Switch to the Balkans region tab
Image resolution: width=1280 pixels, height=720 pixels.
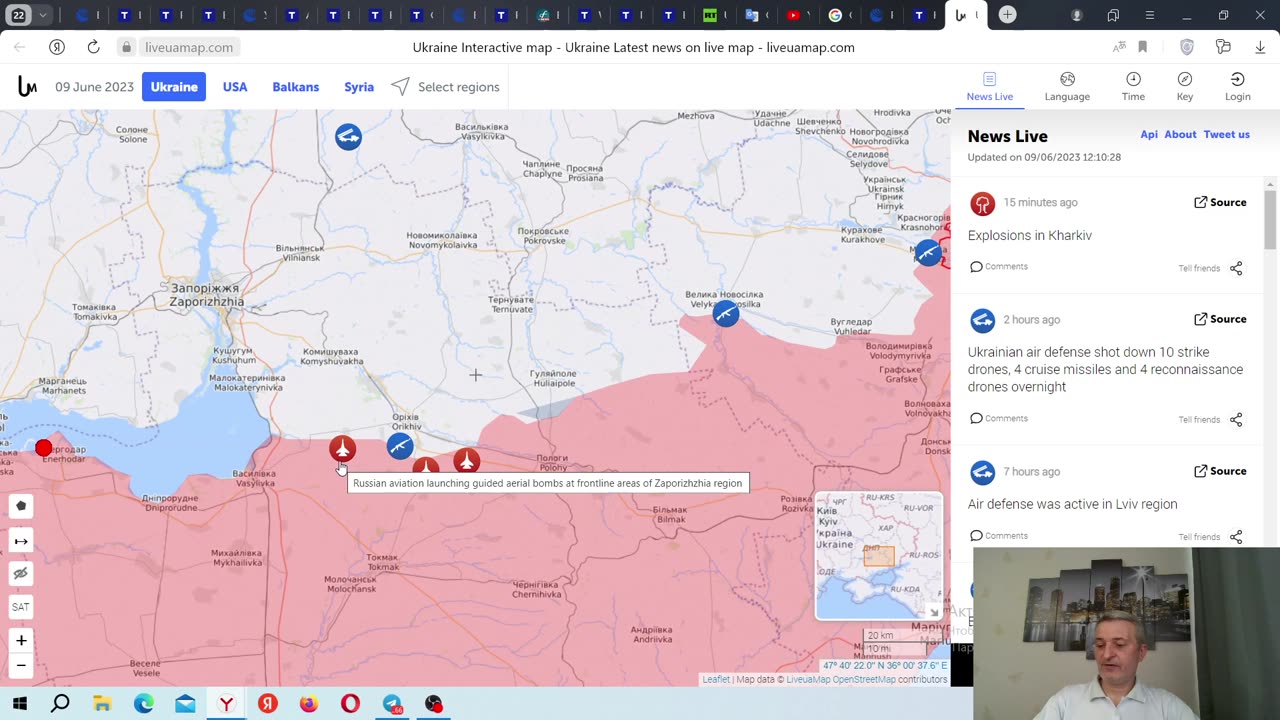pyautogui.click(x=296, y=87)
